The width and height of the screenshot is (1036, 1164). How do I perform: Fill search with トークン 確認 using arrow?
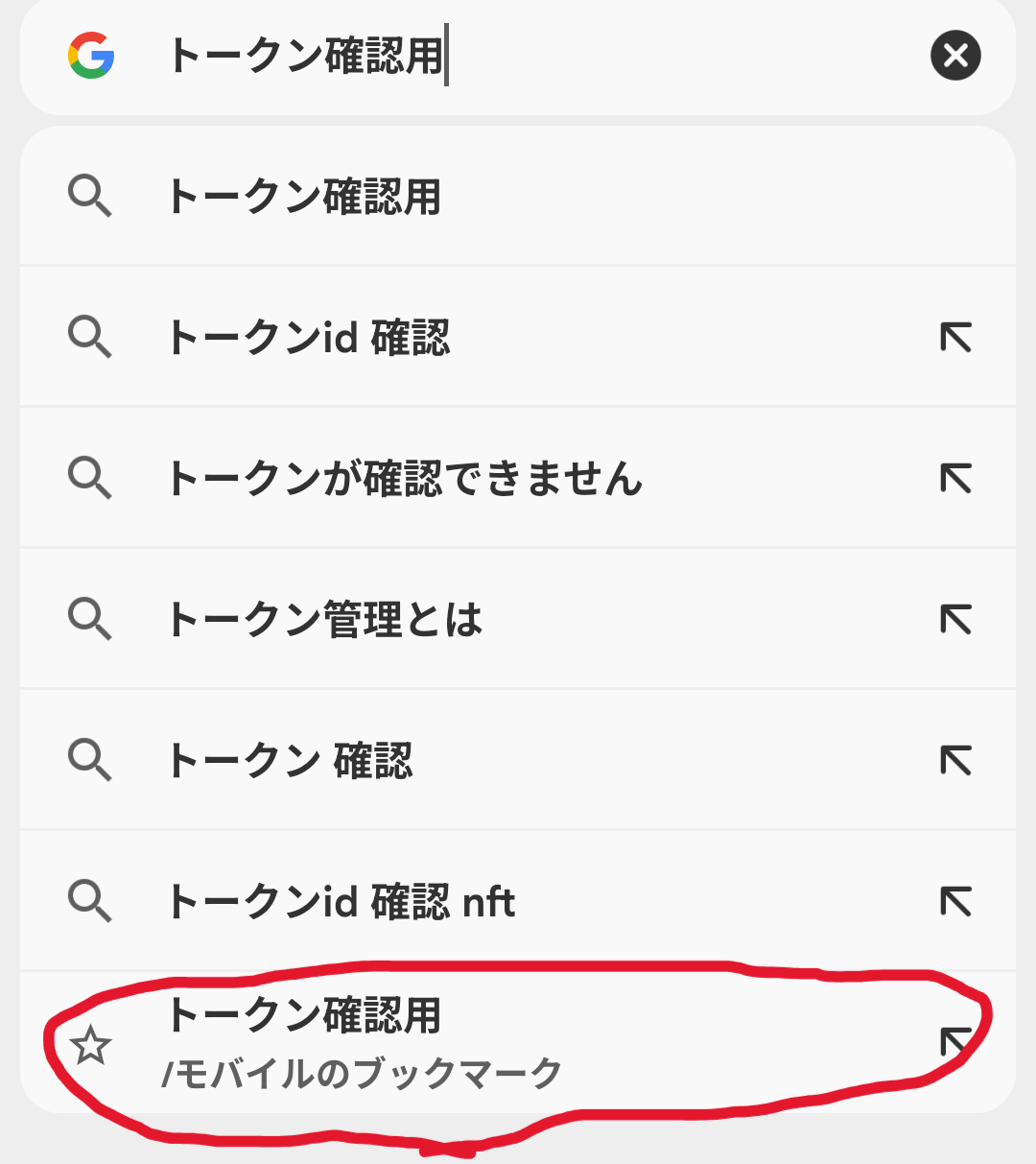(955, 760)
